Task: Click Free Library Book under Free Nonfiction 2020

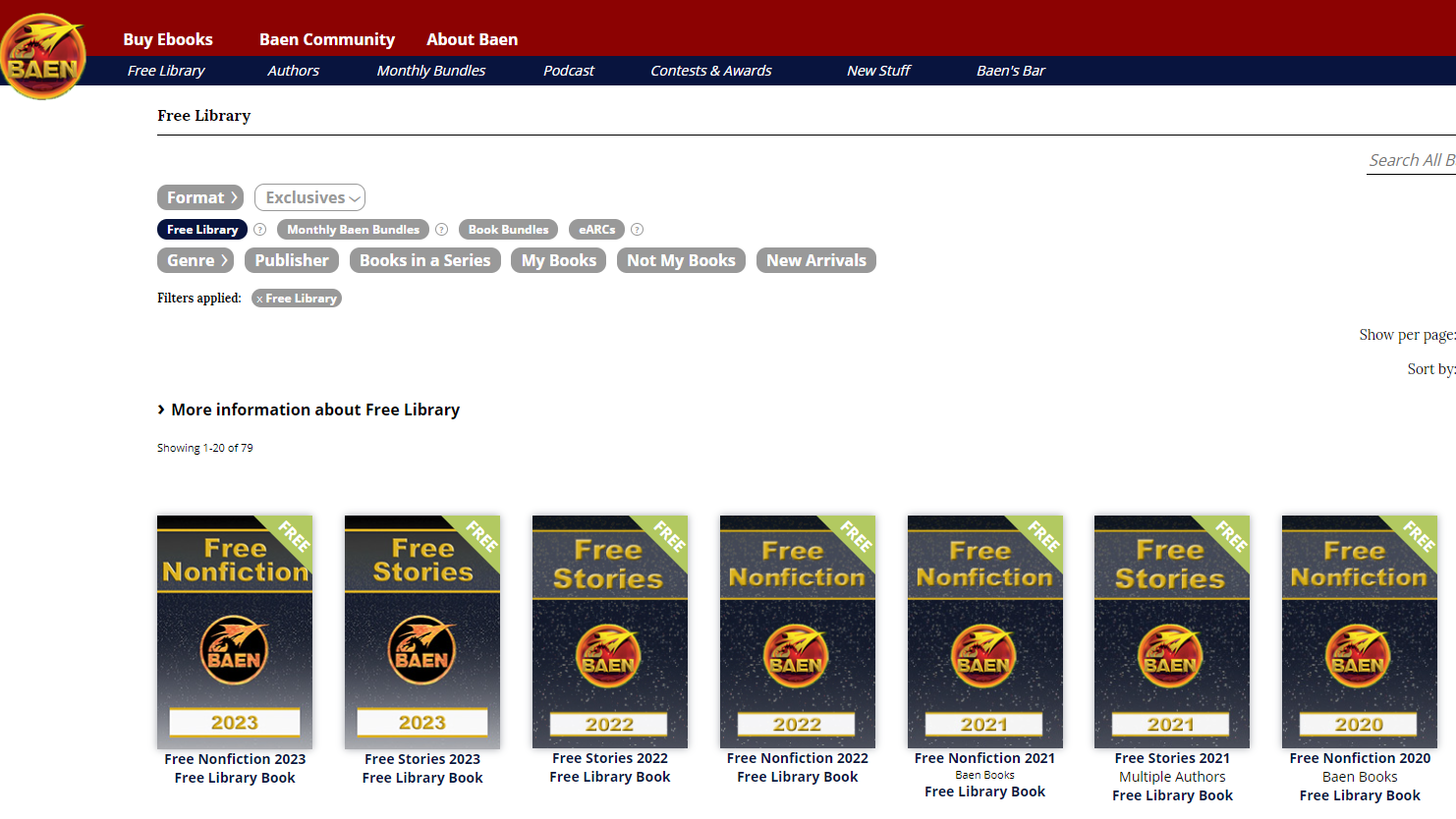Action: [x=1360, y=795]
